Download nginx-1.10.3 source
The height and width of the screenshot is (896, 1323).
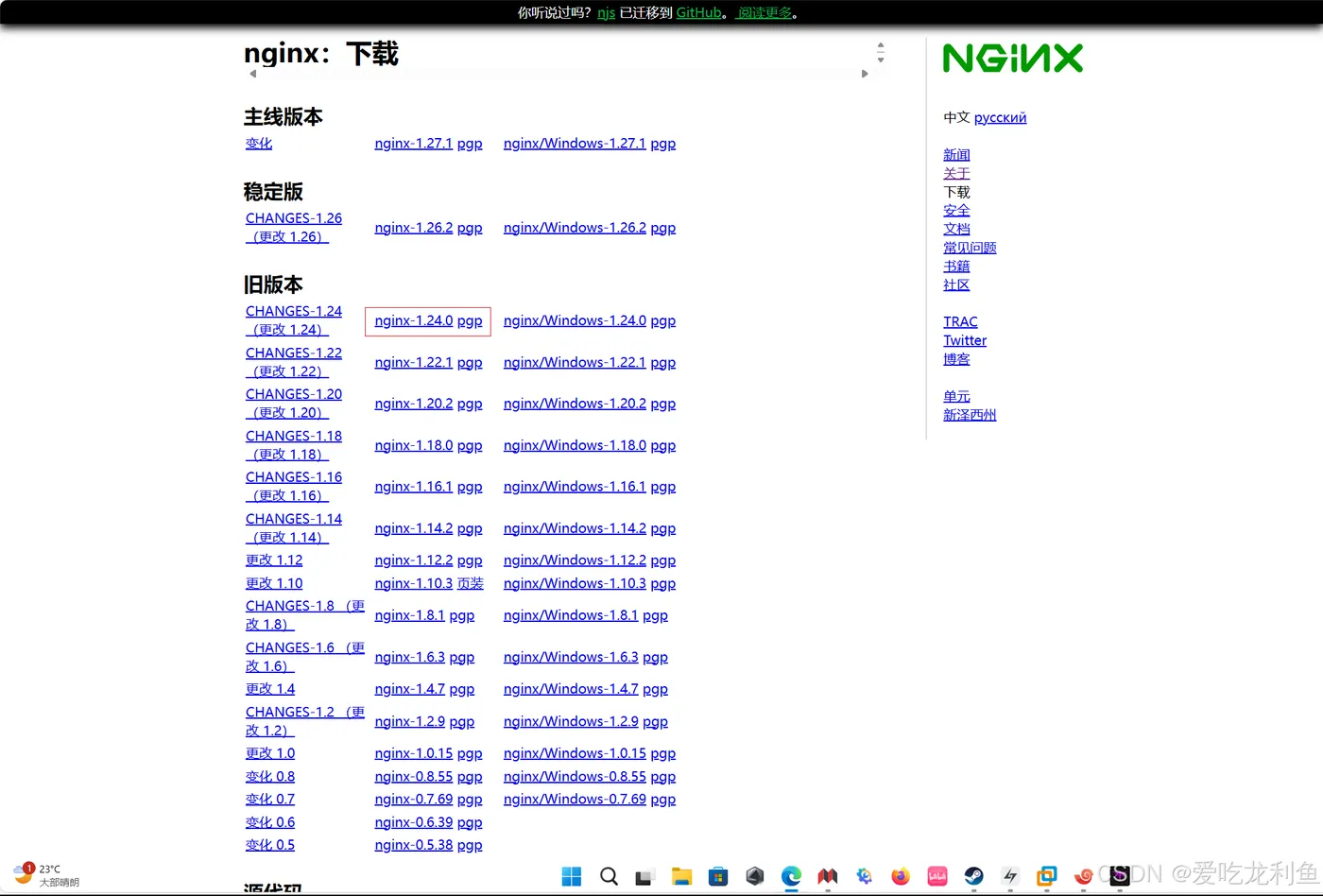point(414,583)
